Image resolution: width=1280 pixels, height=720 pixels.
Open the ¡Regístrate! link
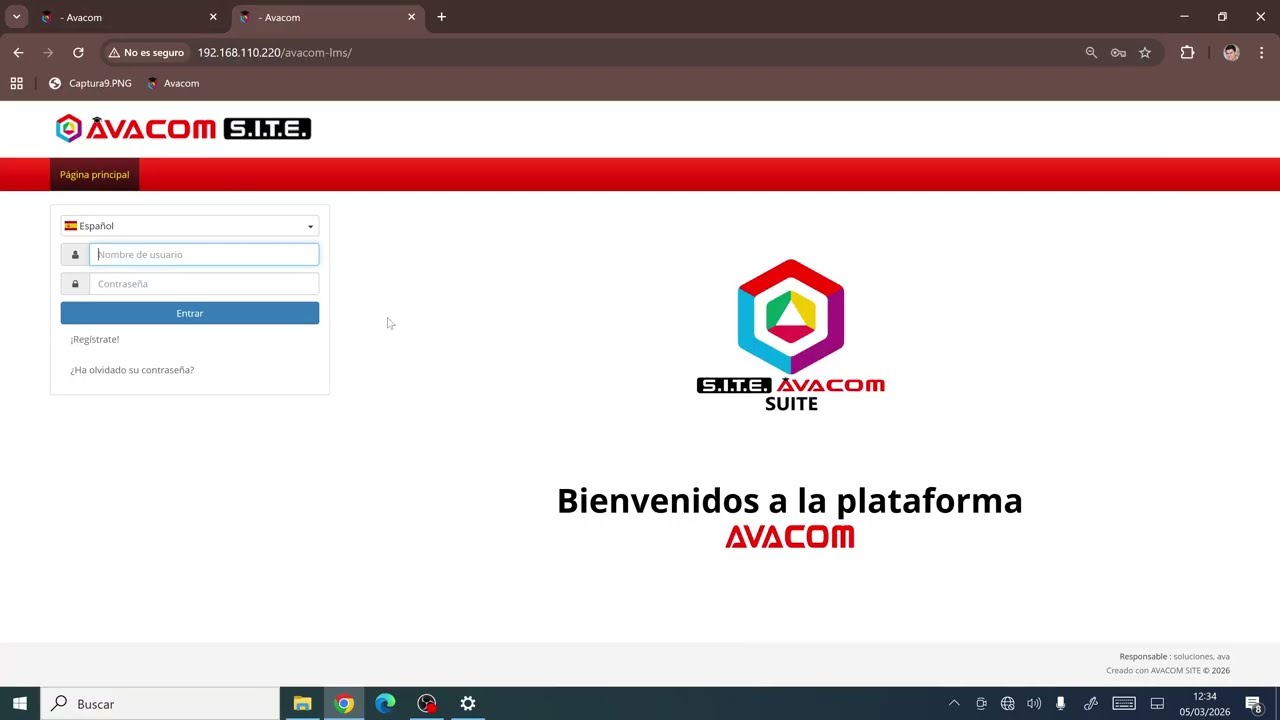95,340
